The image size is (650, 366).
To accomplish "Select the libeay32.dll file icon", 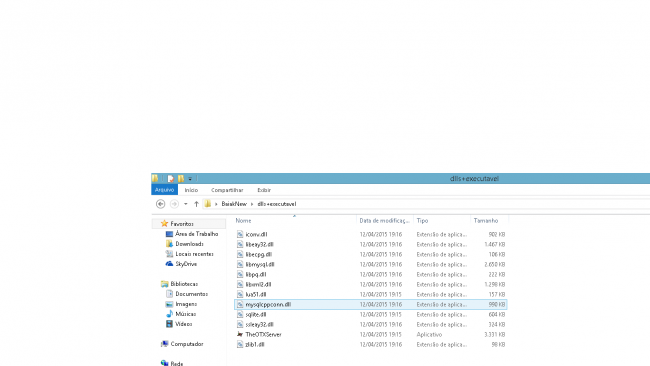I will tap(240, 244).
